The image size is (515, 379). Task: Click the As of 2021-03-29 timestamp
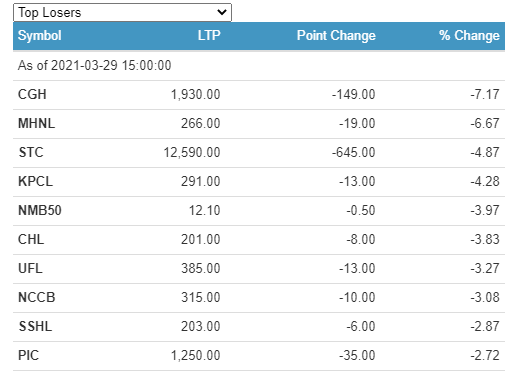[x=94, y=65]
